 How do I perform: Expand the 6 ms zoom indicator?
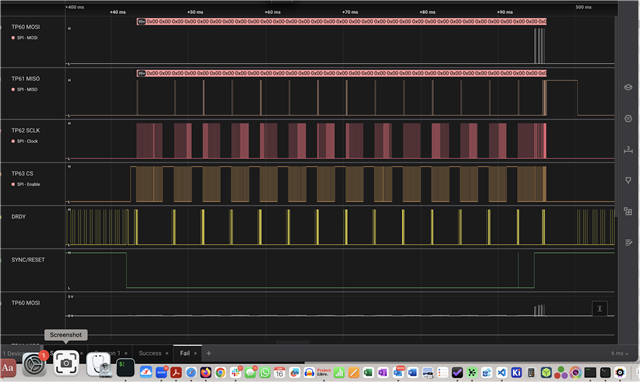620,353
